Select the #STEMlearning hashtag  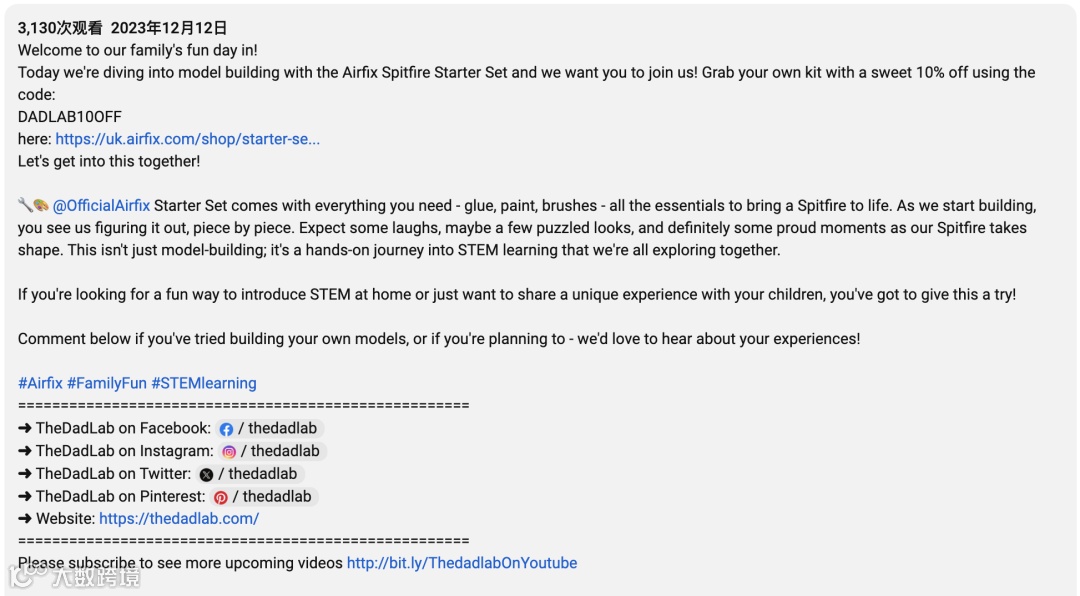(204, 383)
